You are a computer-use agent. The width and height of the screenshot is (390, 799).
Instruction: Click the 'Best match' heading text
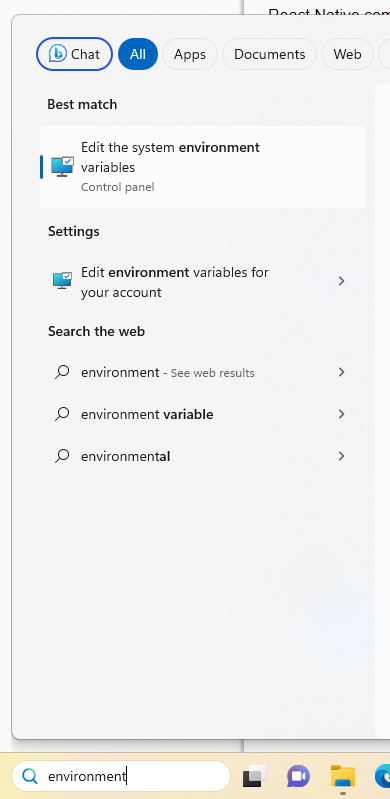point(82,104)
